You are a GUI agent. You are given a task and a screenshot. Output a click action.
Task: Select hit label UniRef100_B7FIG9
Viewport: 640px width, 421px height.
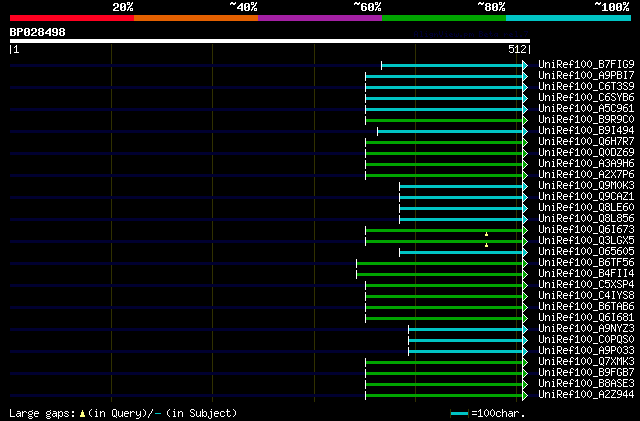(586, 64)
